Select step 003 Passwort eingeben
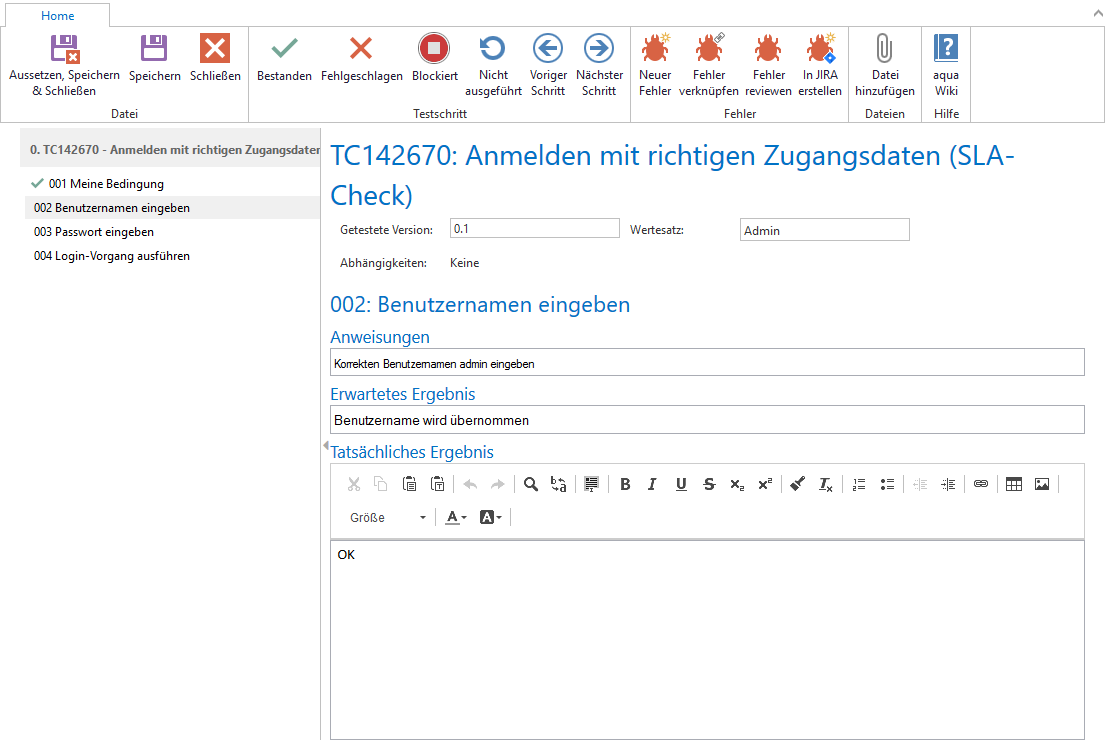The width and height of the screenshot is (1105, 745). [x=93, y=232]
